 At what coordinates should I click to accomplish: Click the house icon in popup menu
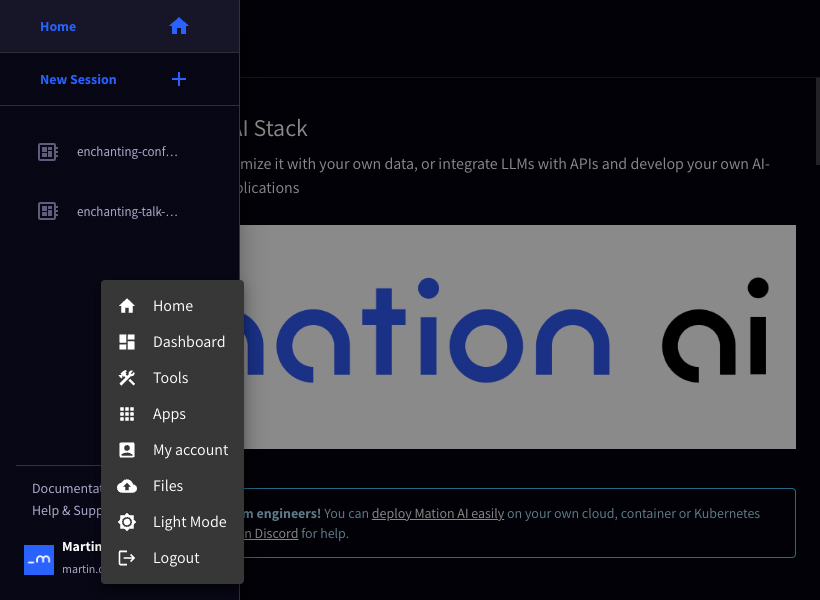(127, 305)
